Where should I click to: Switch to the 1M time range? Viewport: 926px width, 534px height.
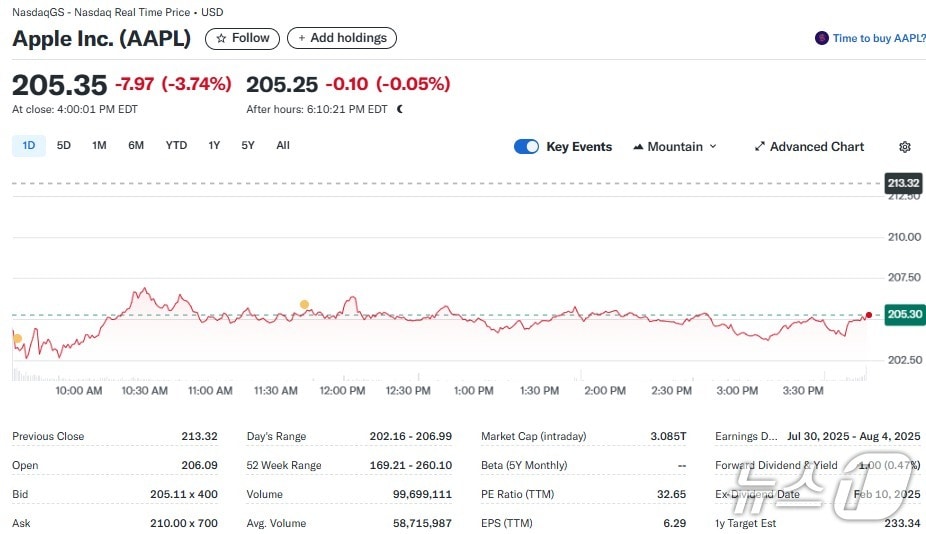(x=99, y=145)
